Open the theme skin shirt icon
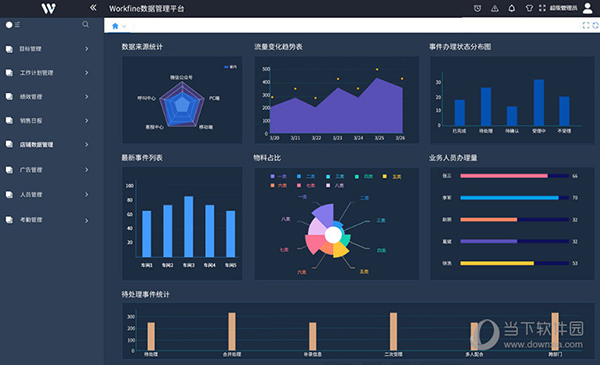The height and width of the screenshot is (365, 600). (529, 8)
